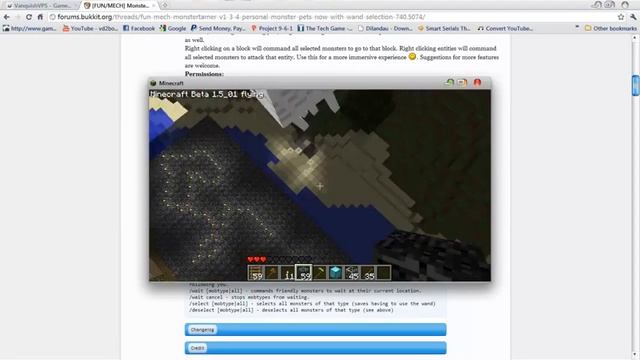Image resolution: width=640 pixels, height=360 pixels.
Task: Close the Minecraft window
Action: point(477,82)
